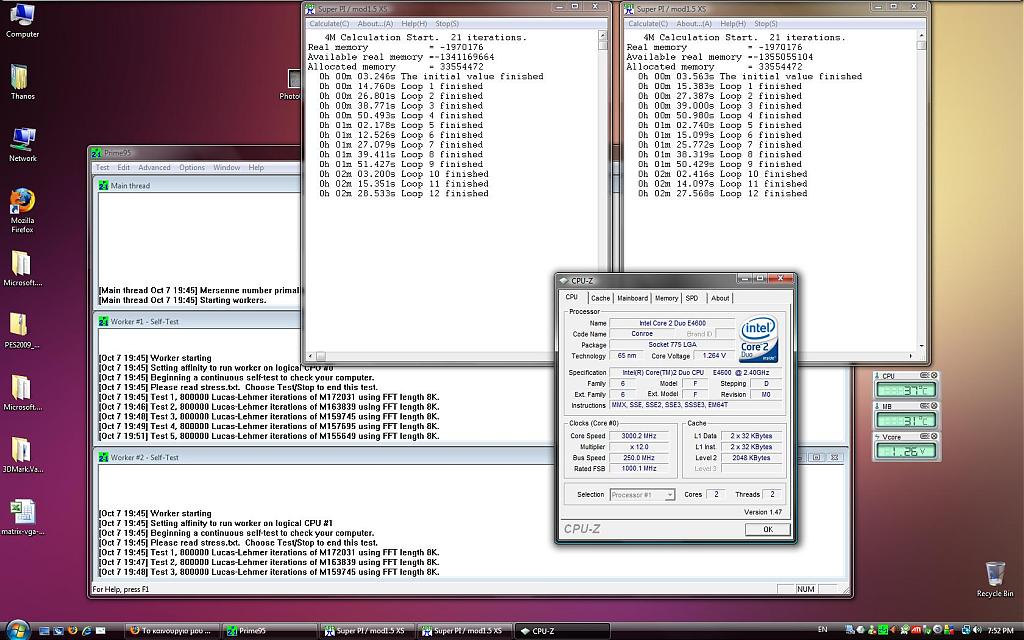Screen dimensions: 1024x640
Task: Select the CPU tab in CPU-Z
Action: pyautogui.click(x=571, y=297)
